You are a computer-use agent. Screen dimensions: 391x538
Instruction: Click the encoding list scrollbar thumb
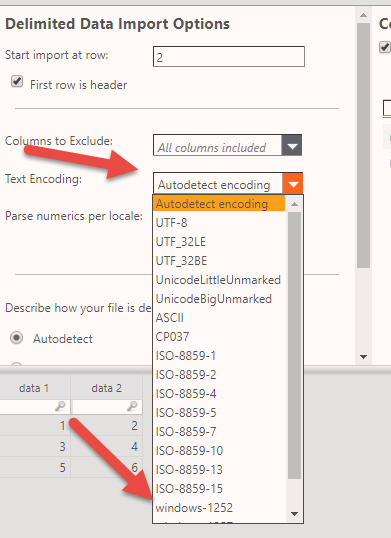[294, 345]
